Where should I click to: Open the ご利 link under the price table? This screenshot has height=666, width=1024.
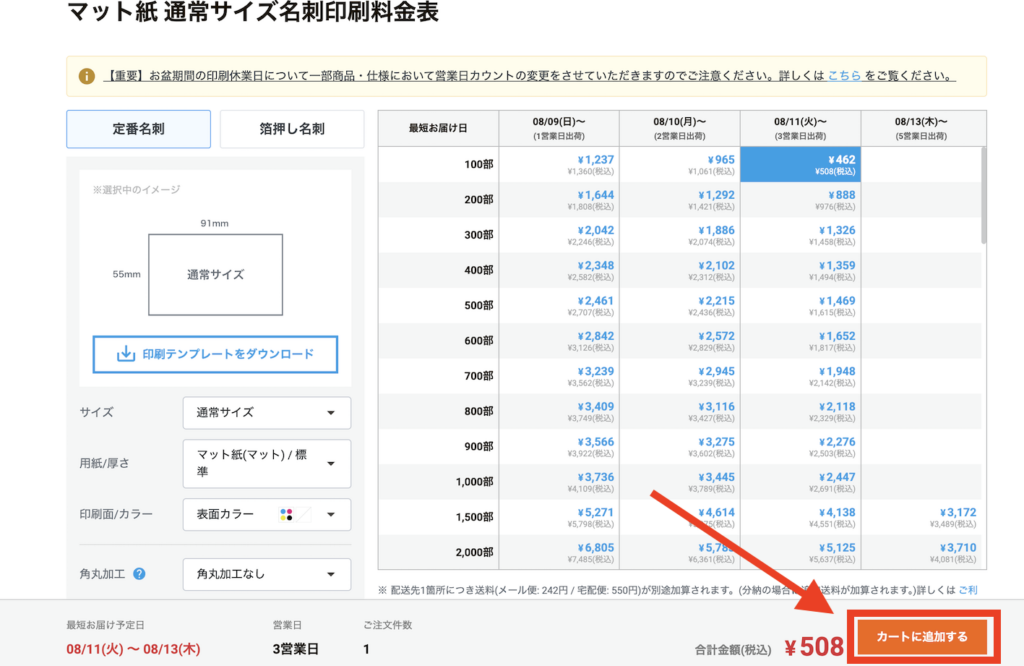tap(968, 590)
